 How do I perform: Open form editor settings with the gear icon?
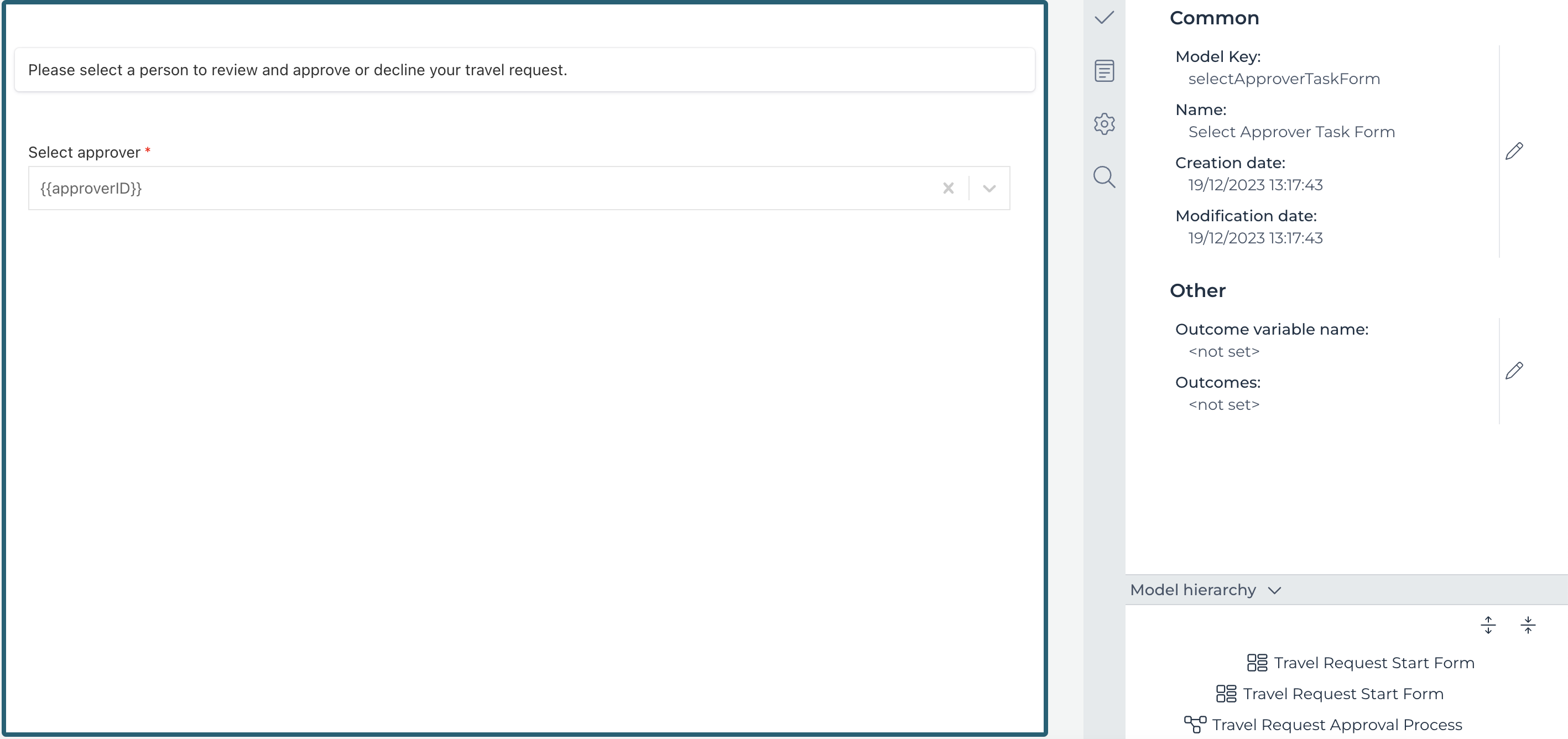point(1104,123)
